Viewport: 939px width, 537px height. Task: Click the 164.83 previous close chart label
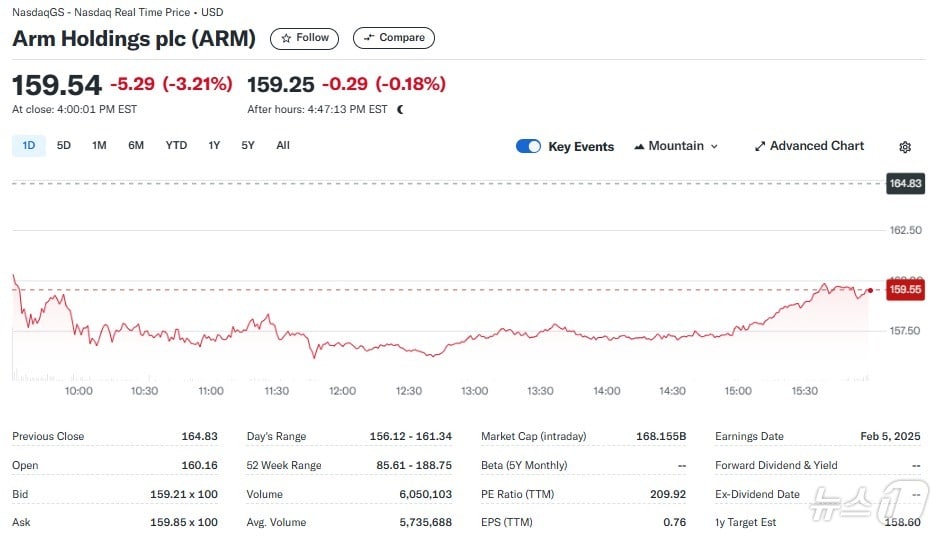(x=905, y=183)
